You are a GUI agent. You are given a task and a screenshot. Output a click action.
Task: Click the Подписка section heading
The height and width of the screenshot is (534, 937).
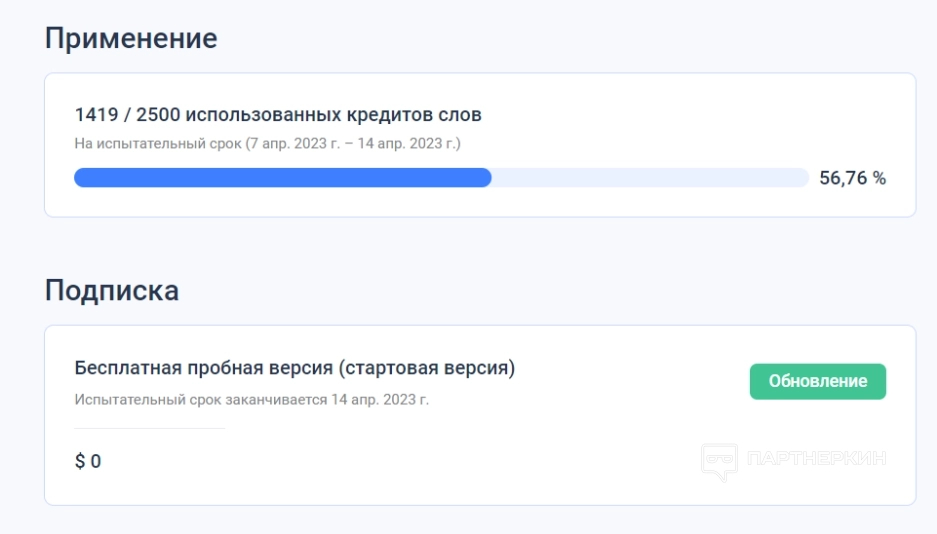click(112, 291)
